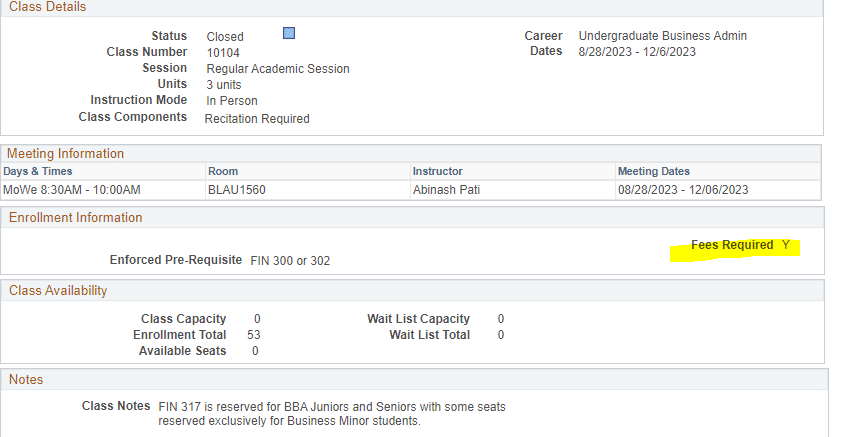866x437 pixels.
Task: Click the Undergraduate Business Admin career text
Action: (662, 36)
